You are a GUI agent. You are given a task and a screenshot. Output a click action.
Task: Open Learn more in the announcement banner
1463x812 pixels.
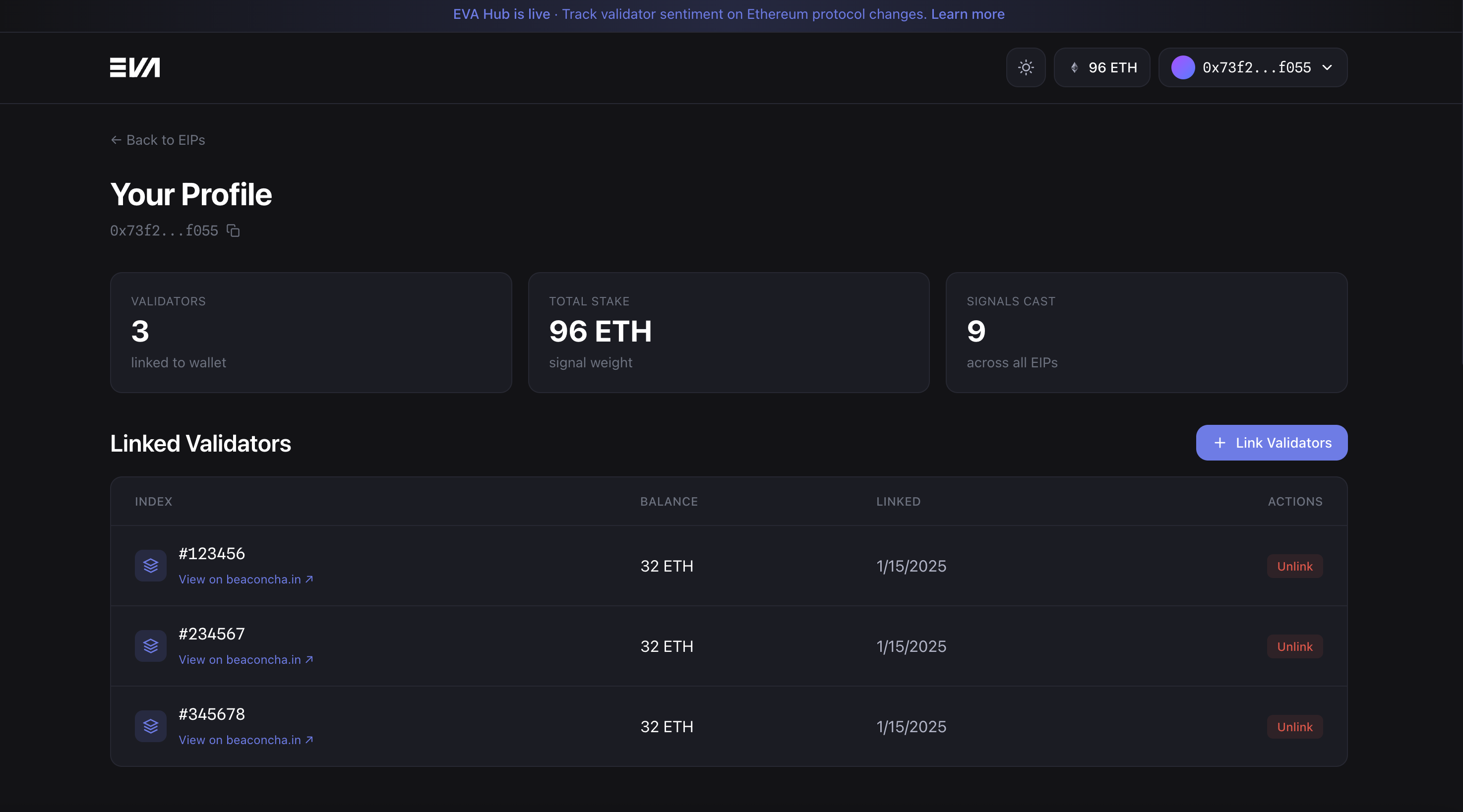[967, 14]
